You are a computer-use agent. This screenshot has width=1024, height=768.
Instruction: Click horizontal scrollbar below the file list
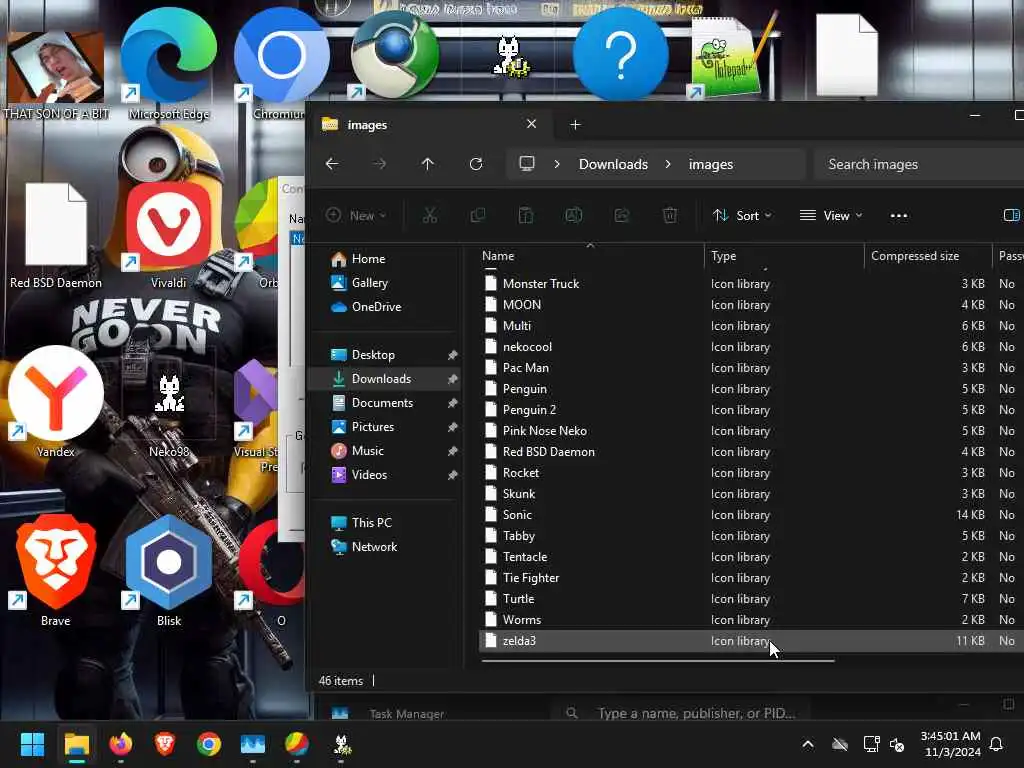pos(658,661)
